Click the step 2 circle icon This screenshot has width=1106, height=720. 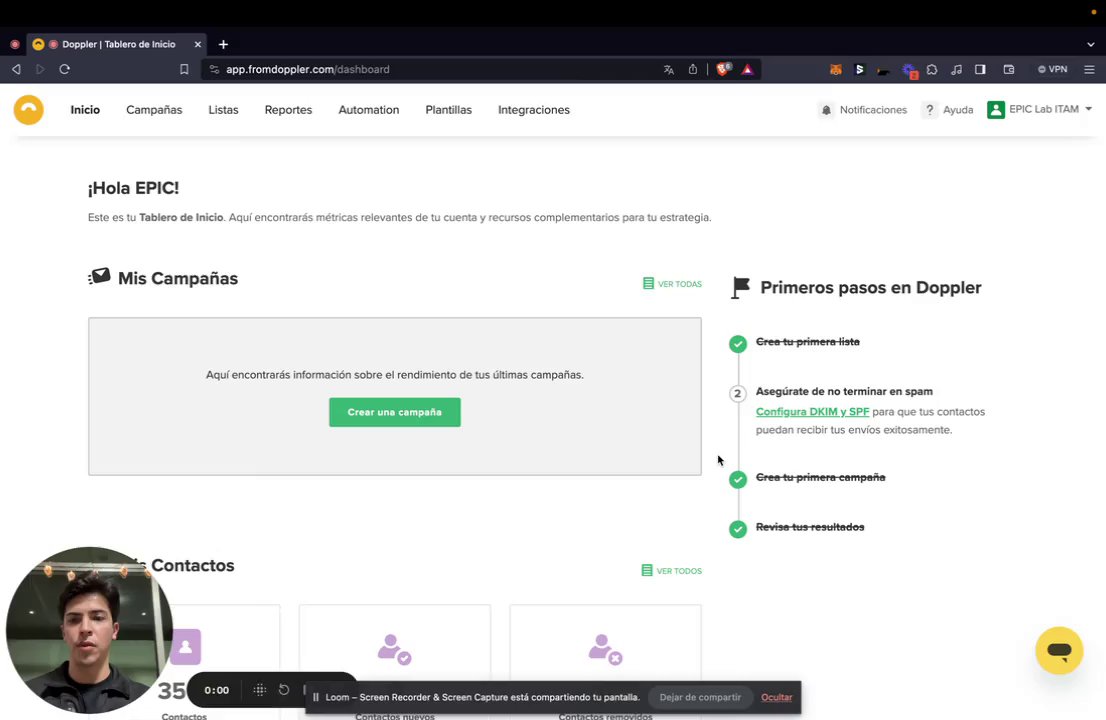(738, 393)
